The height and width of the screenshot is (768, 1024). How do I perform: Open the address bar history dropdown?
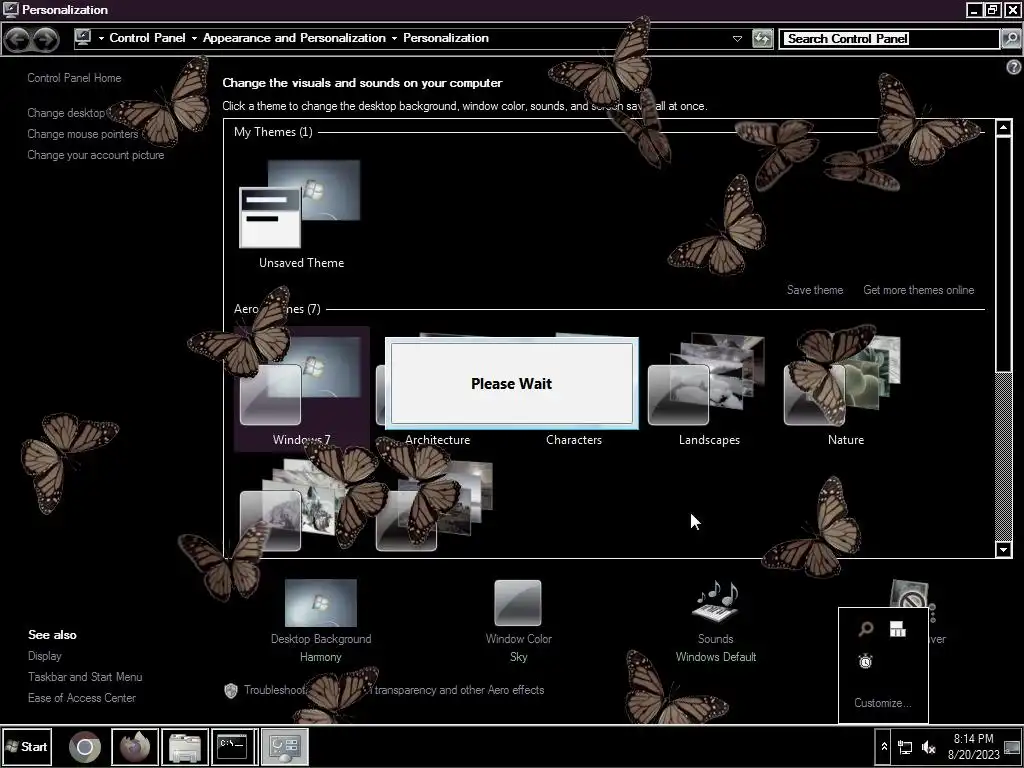coord(737,39)
